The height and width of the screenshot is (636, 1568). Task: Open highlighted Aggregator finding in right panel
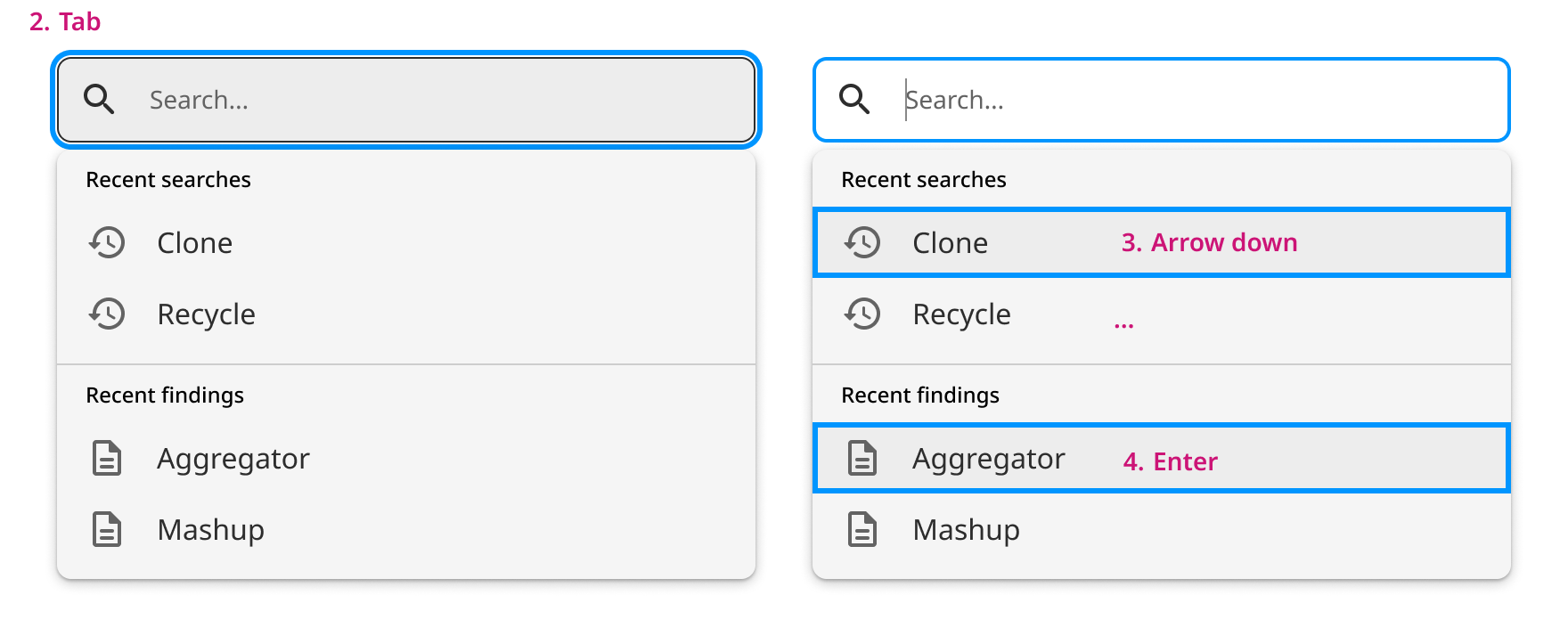[x=1162, y=458]
